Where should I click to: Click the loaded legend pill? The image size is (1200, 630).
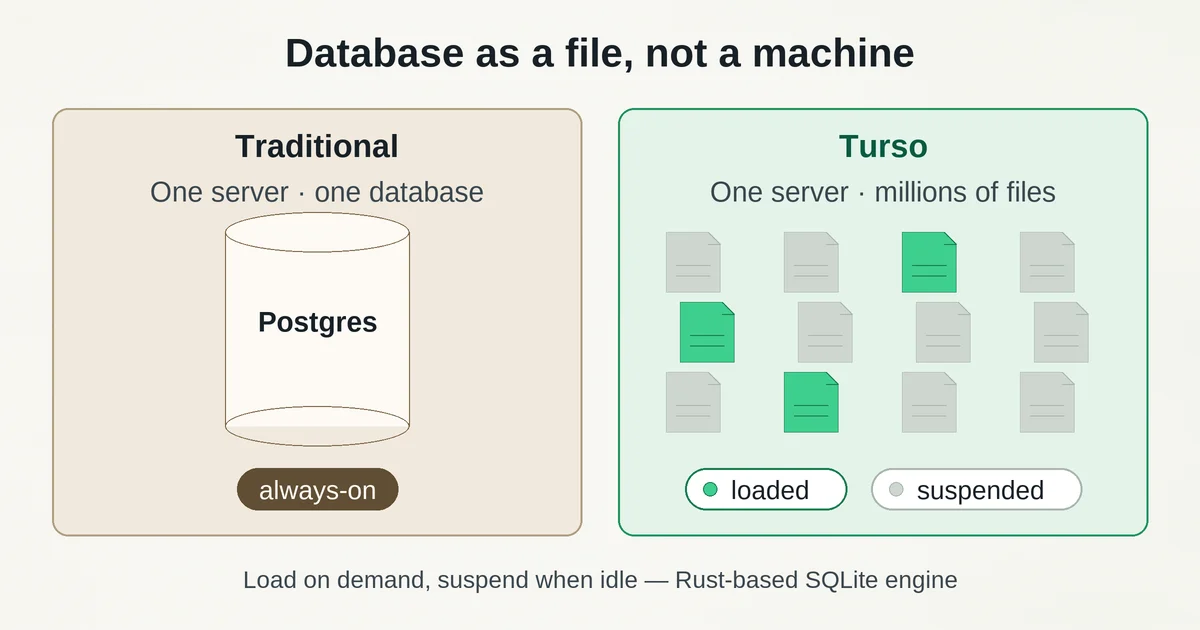point(766,490)
